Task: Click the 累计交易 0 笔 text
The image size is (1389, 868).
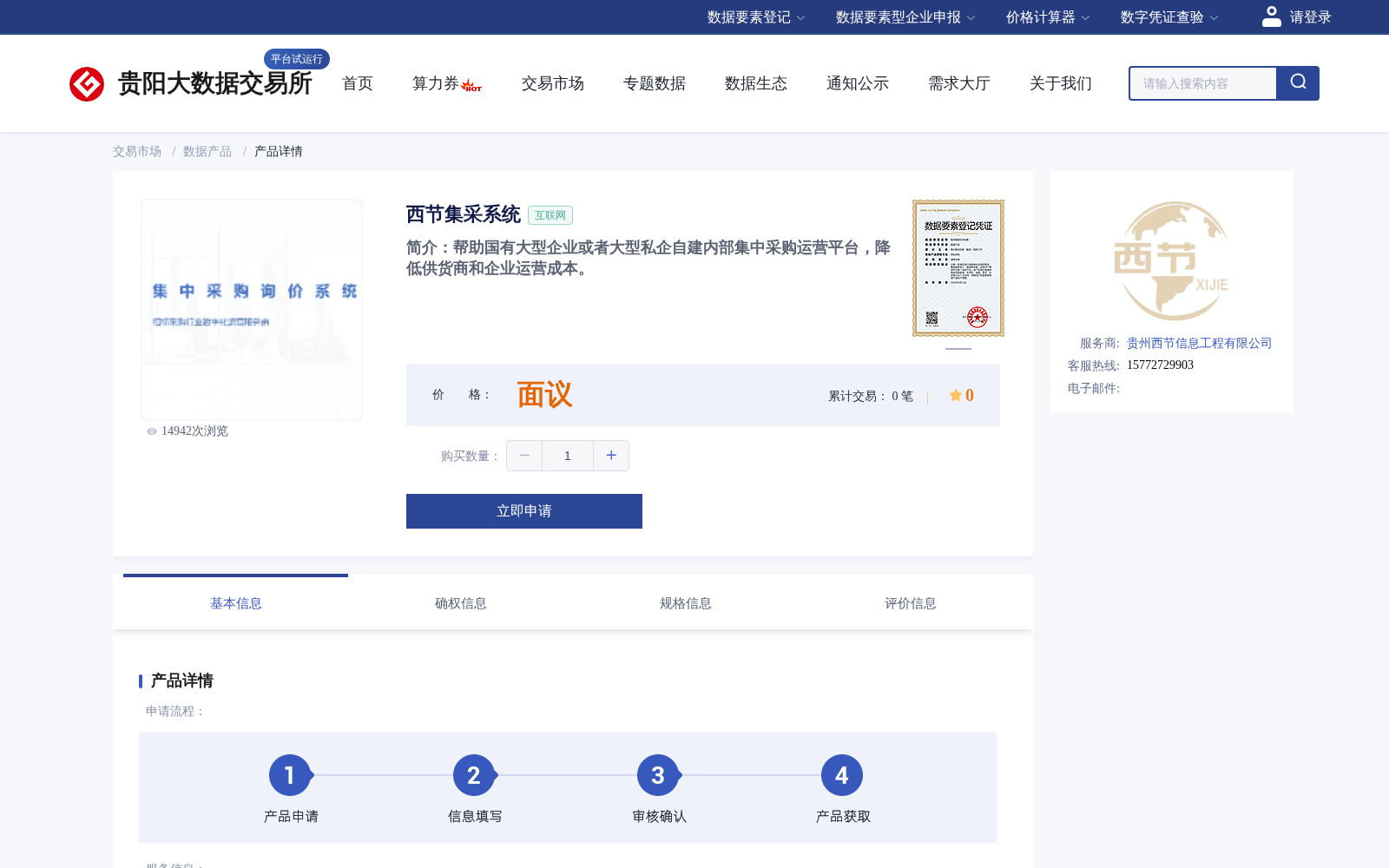Action: (x=871, y=397)
